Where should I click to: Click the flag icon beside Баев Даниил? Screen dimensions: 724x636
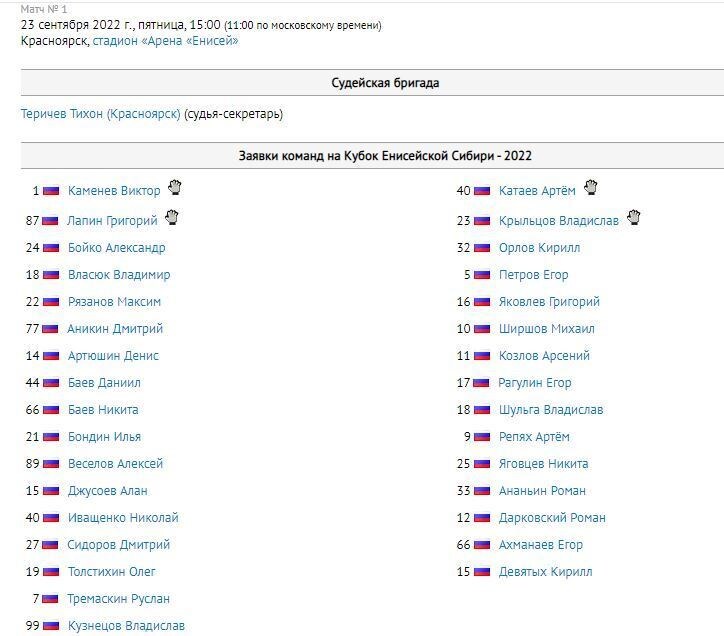(x=51, y=383)
